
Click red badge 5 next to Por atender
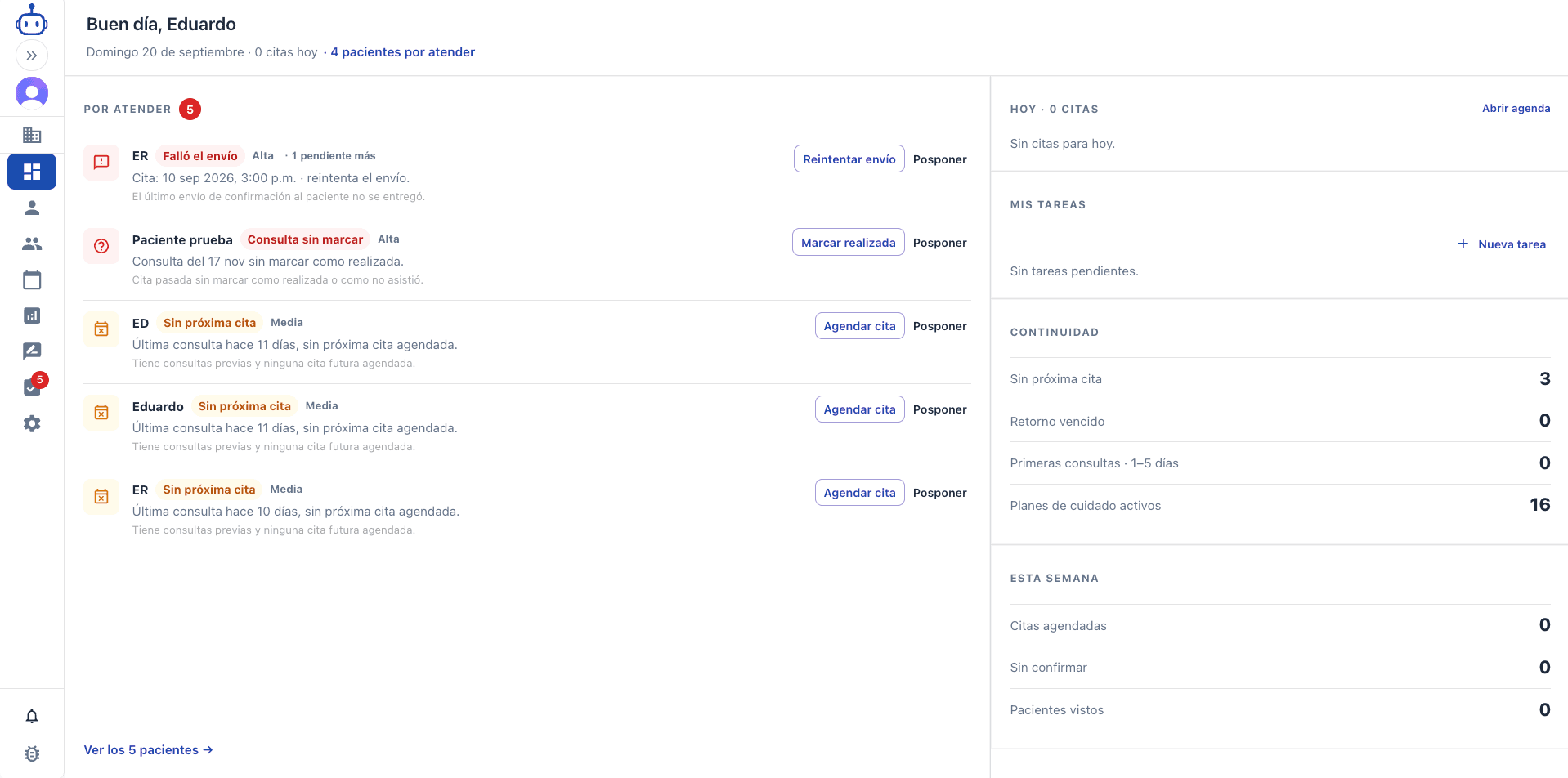[x=190, y=110]
